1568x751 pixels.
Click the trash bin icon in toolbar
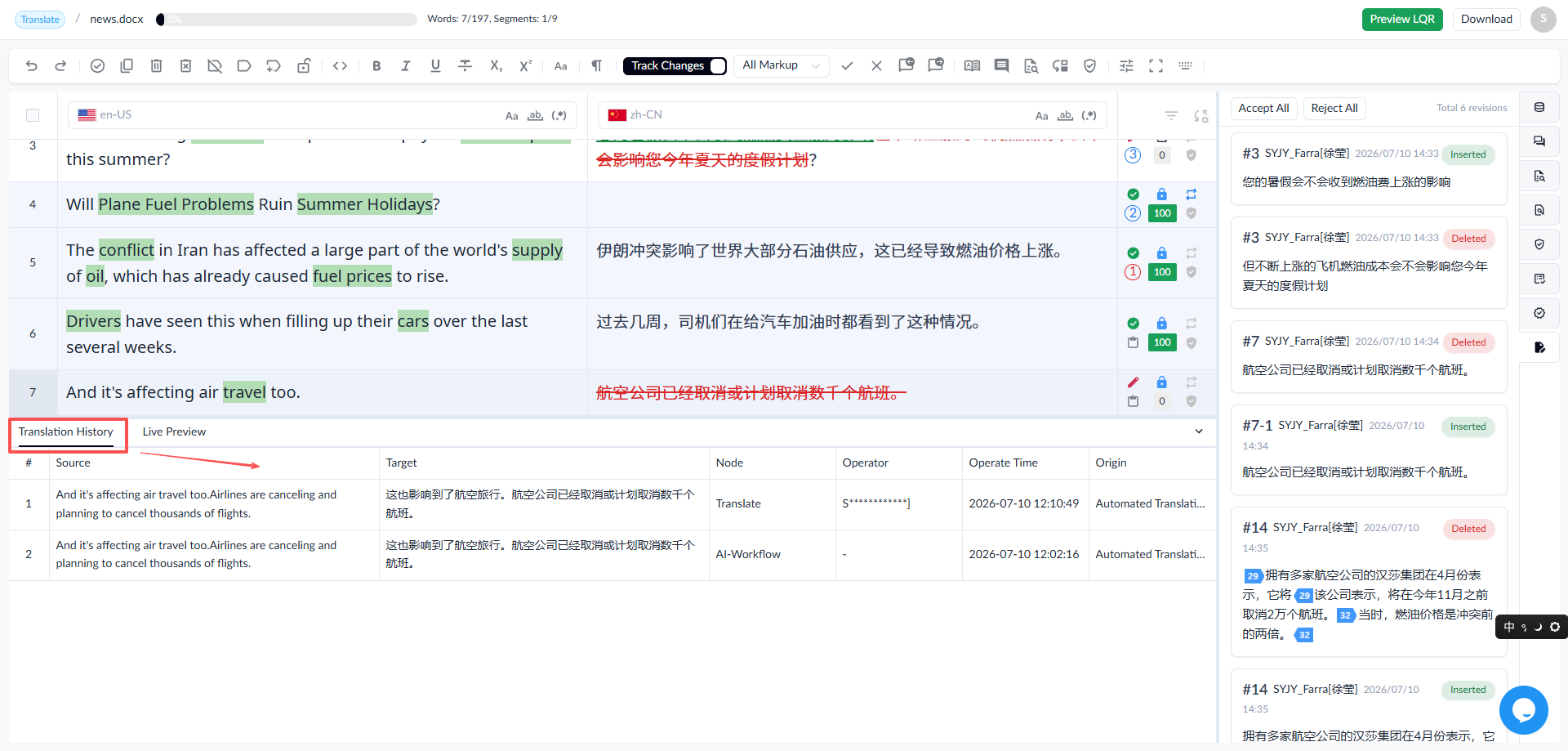(x=156, y=66)
